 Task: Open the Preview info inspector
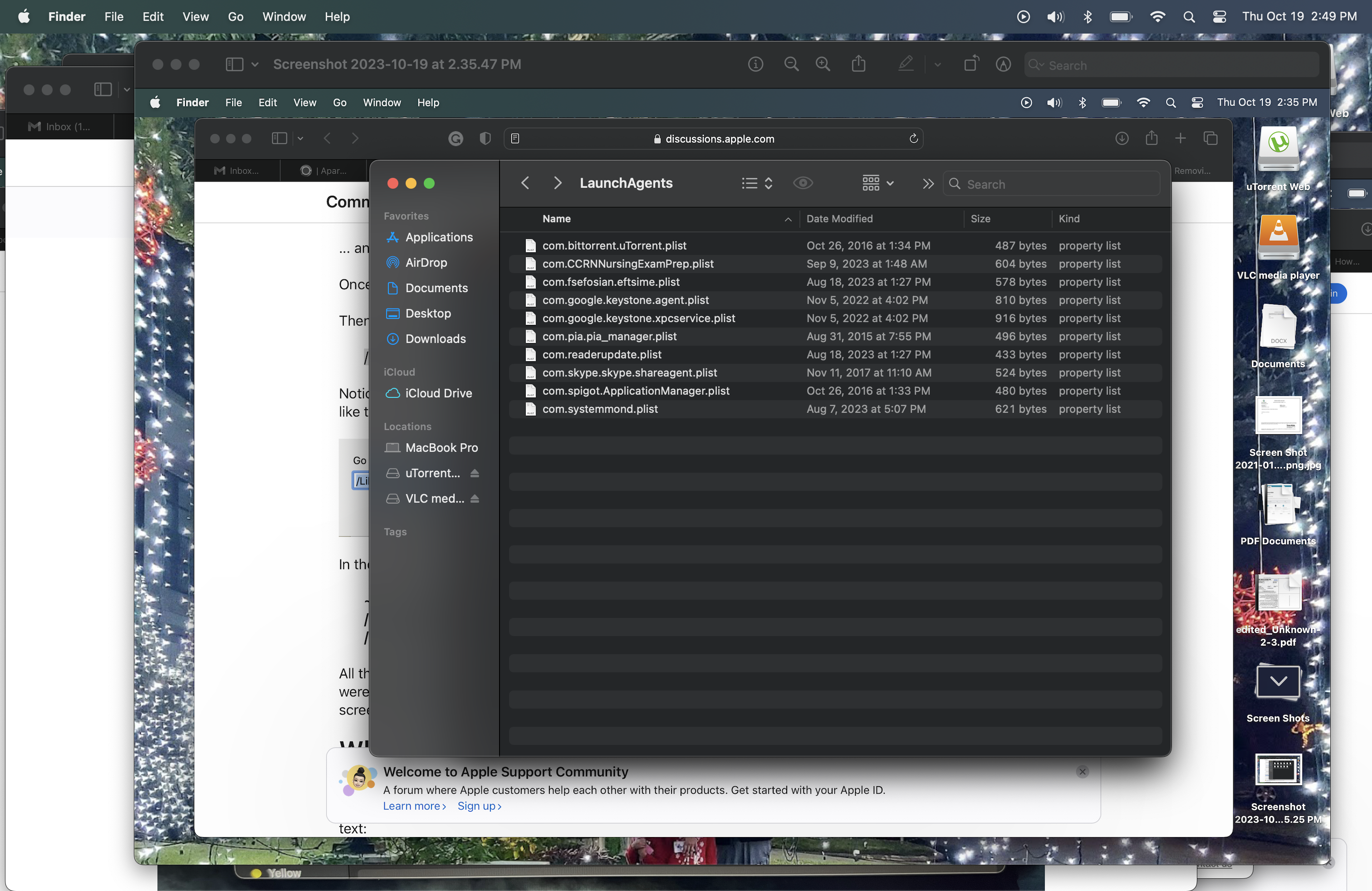(755, 64)
